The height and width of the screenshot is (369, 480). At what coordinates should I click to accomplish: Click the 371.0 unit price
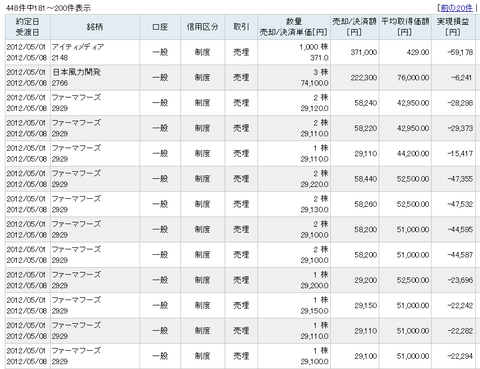click(x=319, y=58)
